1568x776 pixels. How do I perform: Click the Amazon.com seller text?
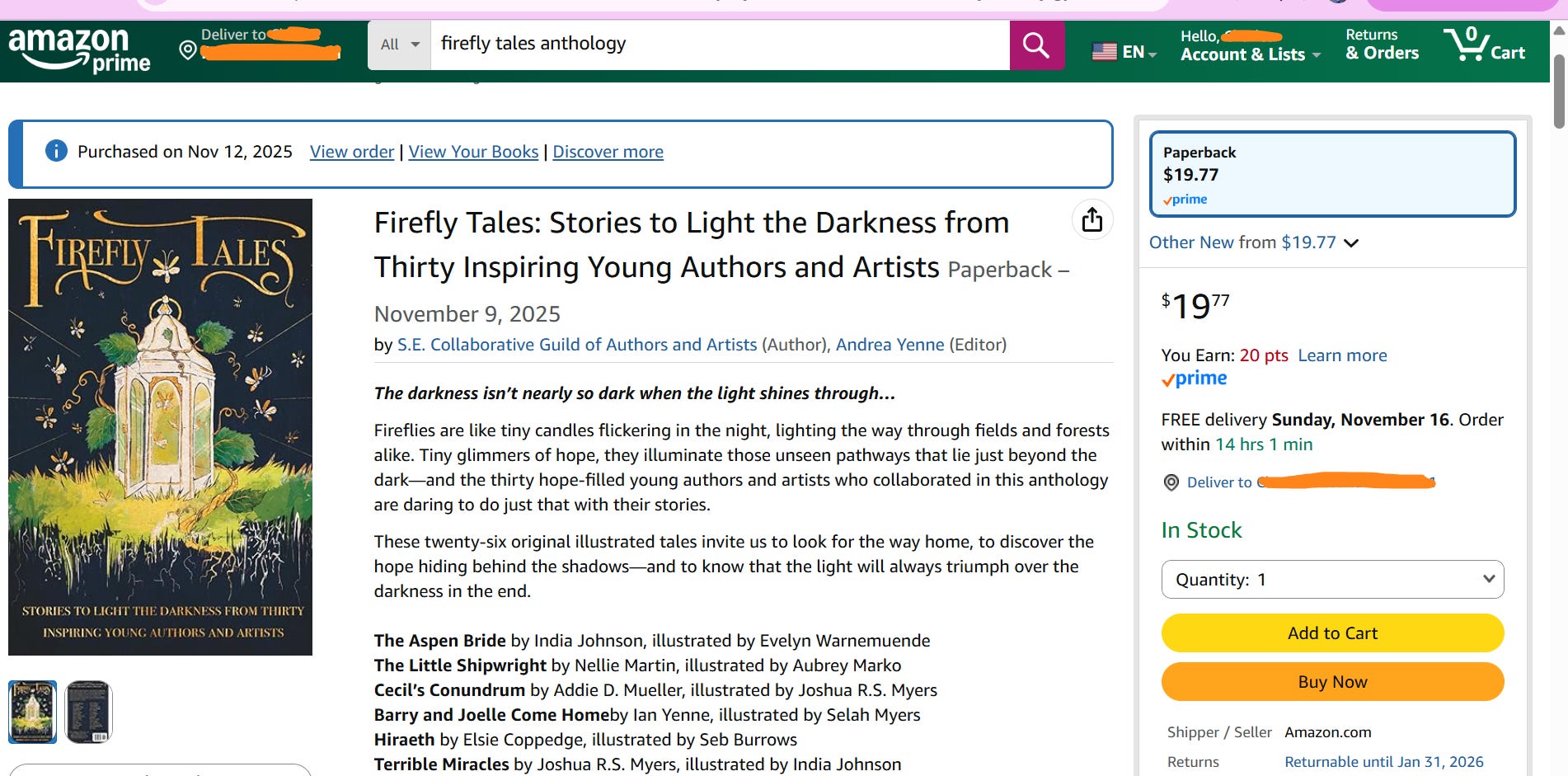pyautogui.click(x=1327, y=732)
